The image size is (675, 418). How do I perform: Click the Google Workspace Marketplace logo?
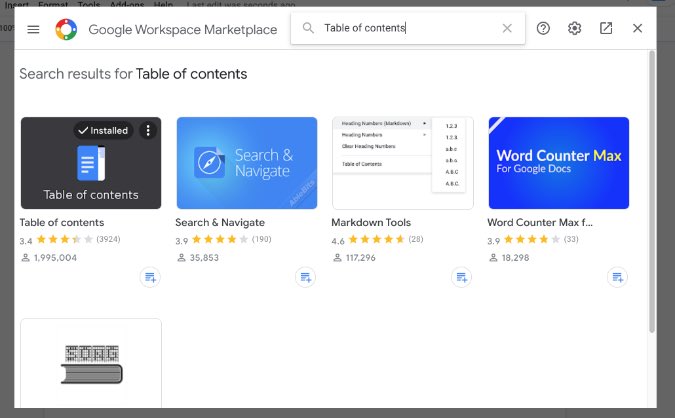[66, 29]
